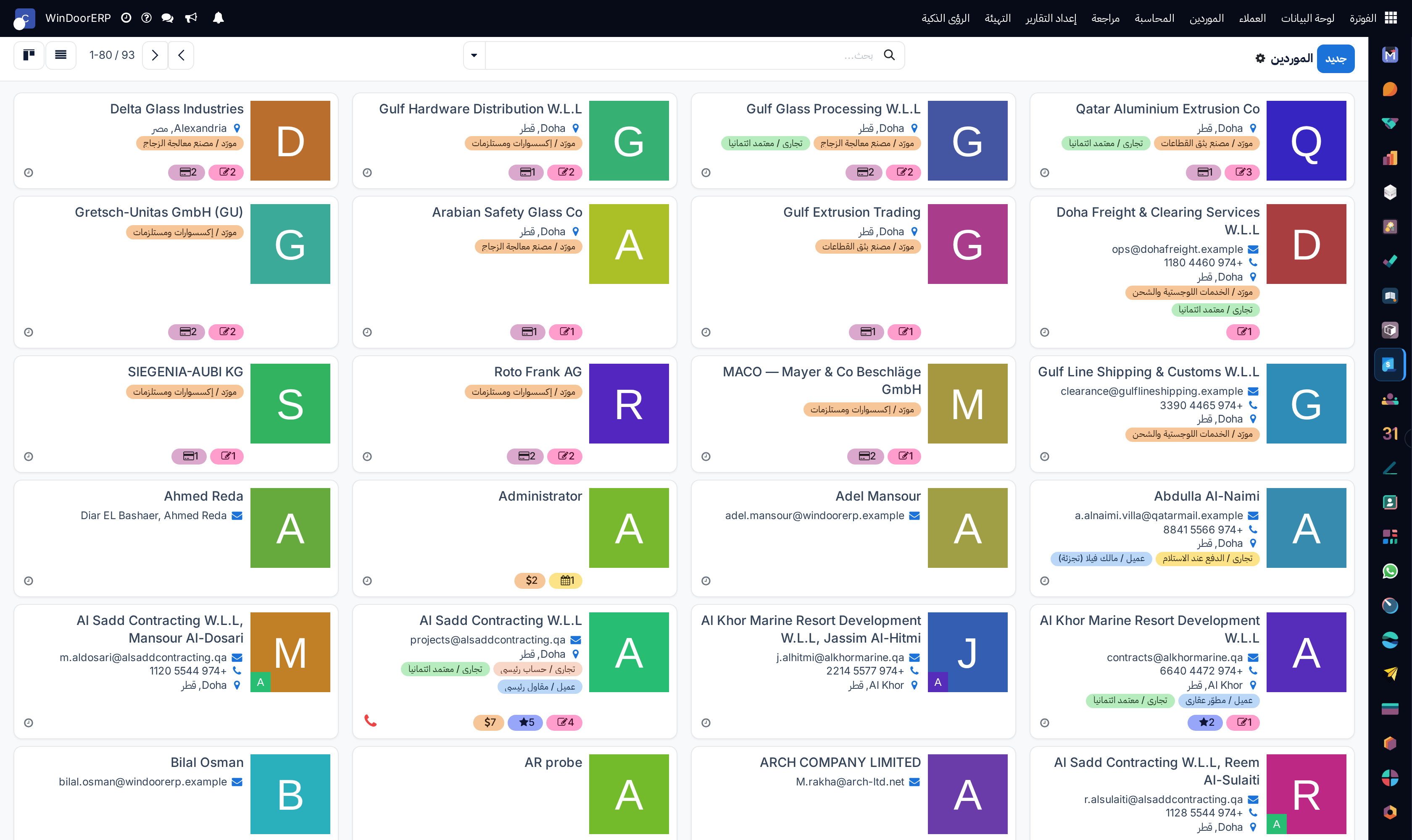Open the الرؤى الذكية menu
Screen dimensions: 1412x840
(x=945, y=18)
